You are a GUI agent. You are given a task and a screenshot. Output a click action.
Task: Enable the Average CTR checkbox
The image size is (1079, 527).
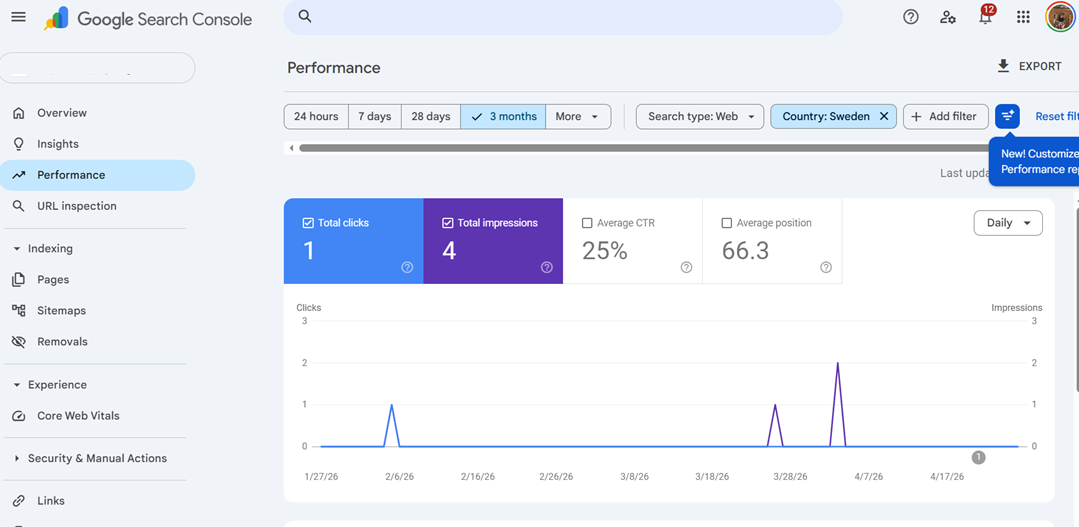coord(587,223)
